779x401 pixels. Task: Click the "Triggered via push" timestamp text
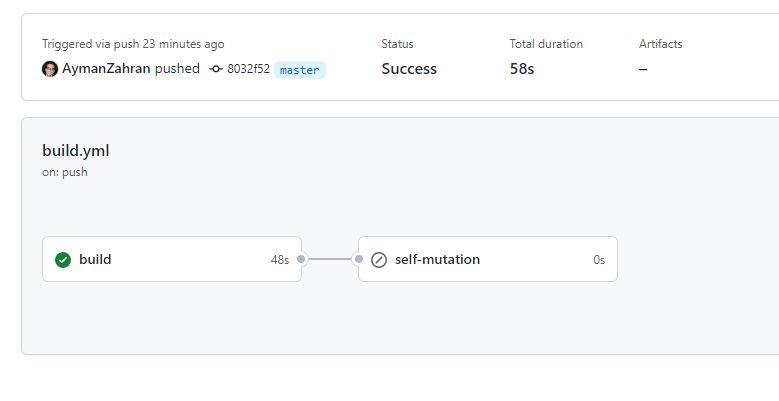coord(133,44)
